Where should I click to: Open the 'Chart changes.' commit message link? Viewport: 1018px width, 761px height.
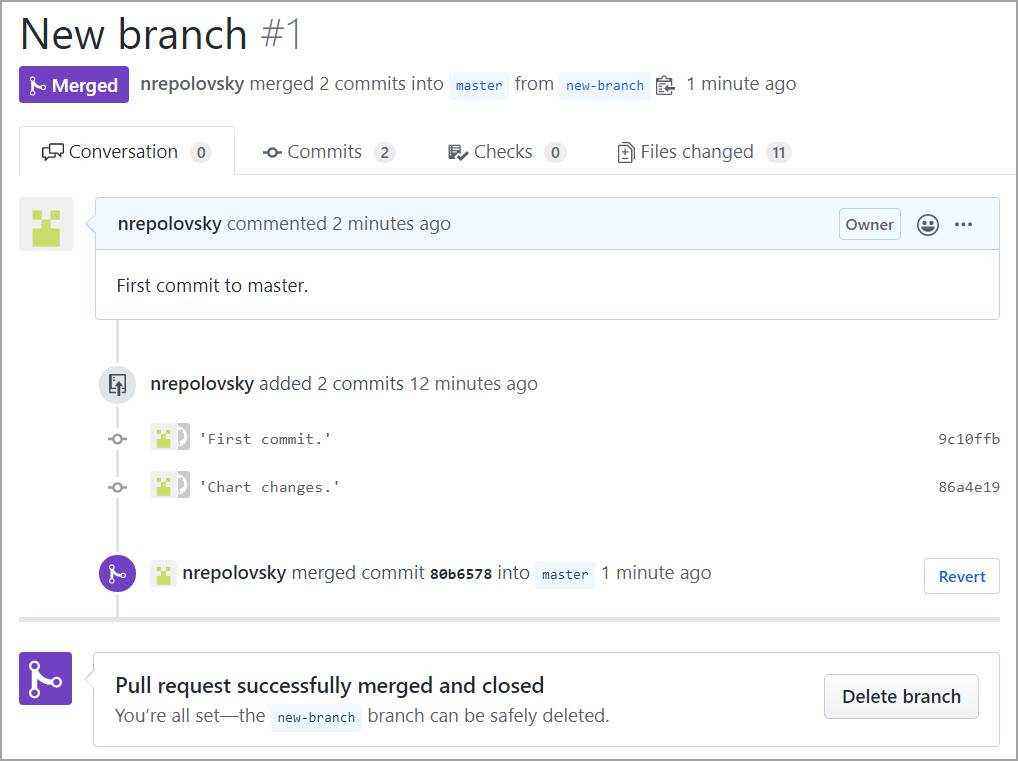tap(270, 487)
